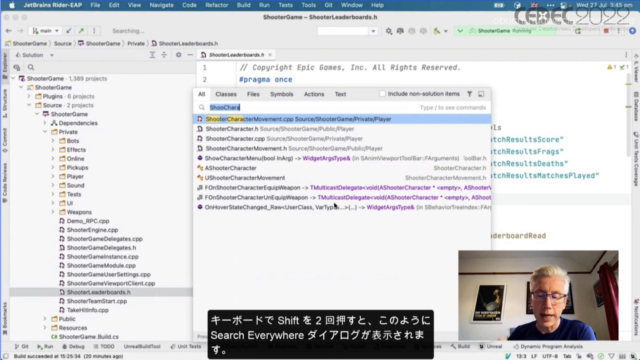
Task: Select ShooterGame.Build.cs file
Action: [x=89, y=337]
